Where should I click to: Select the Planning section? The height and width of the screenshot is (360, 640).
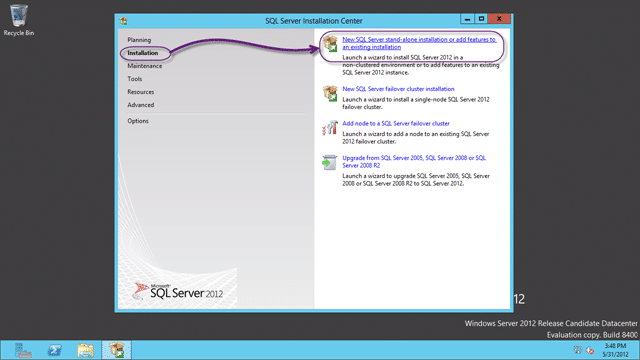click(x=139, y=40)
